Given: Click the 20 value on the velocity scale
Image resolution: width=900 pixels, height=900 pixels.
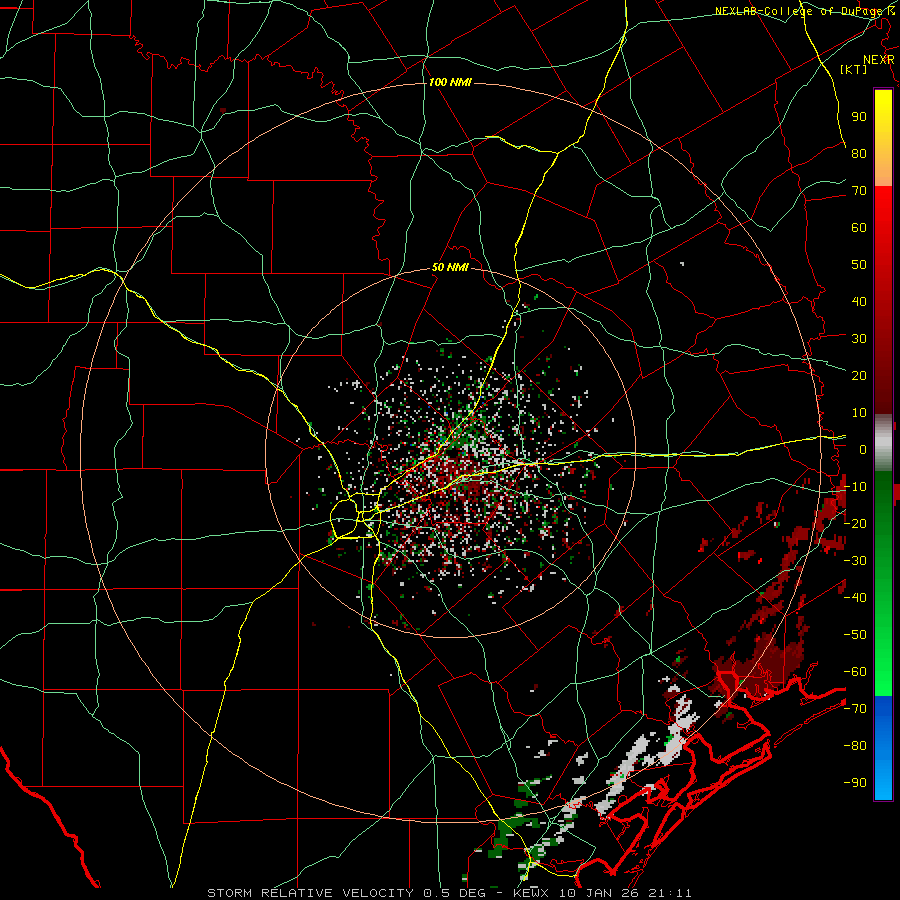Looking at the screenshot, I should pyautogui.click(x=859, y=375).
